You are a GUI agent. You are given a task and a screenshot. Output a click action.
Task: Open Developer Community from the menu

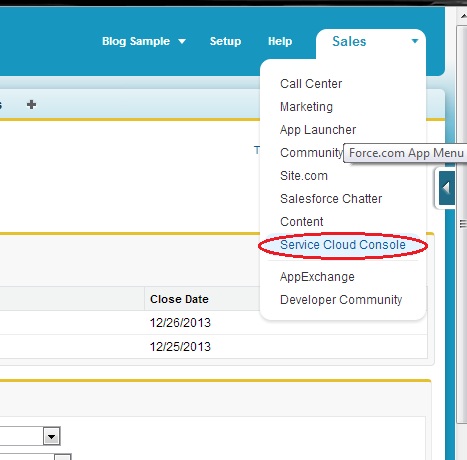coord(341,300)
